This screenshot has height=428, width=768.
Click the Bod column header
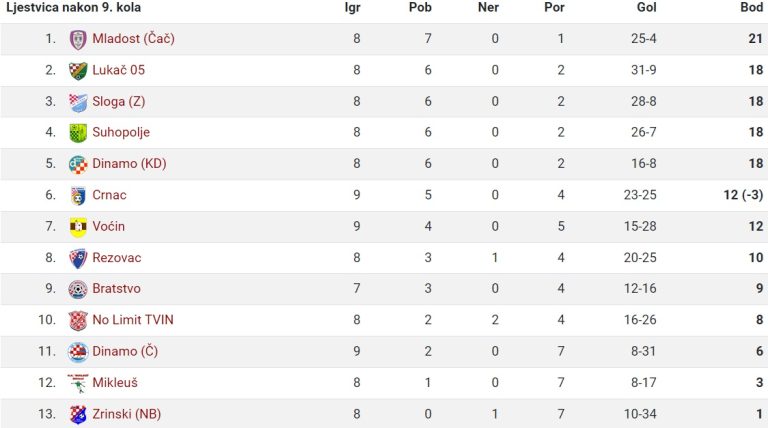coord(751,7)
